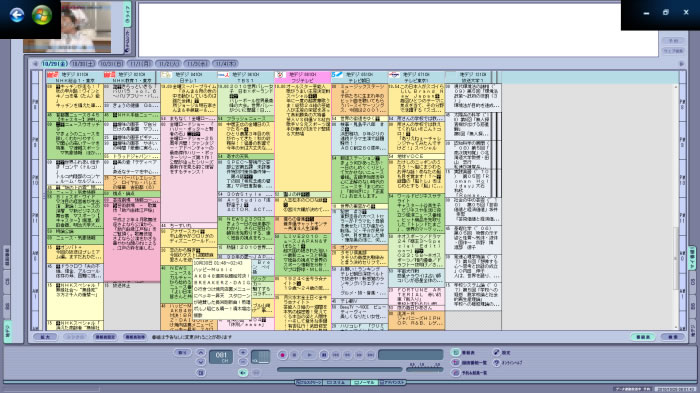This screenshot has height=393, width=700.
Task: Select the 11/4 (Thu) date tab
Action: pyautogui.click(x=225, y=64)
